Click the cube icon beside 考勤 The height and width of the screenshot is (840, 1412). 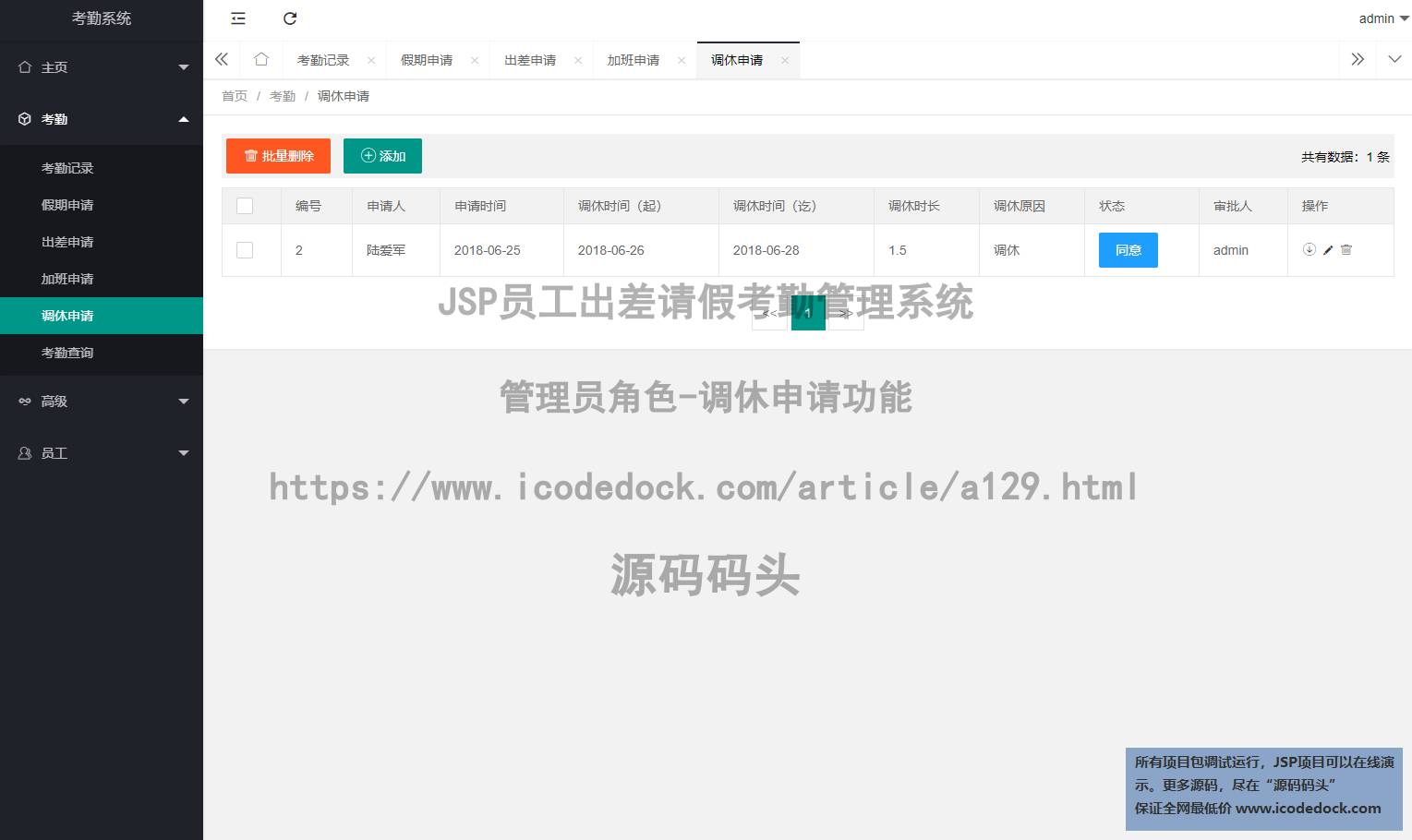coord(25,119)
